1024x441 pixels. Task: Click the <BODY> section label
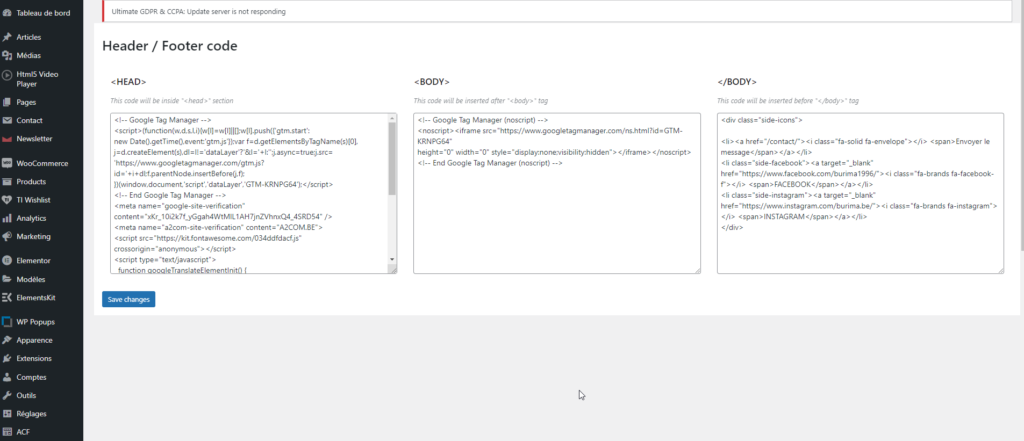click(432, 82)
